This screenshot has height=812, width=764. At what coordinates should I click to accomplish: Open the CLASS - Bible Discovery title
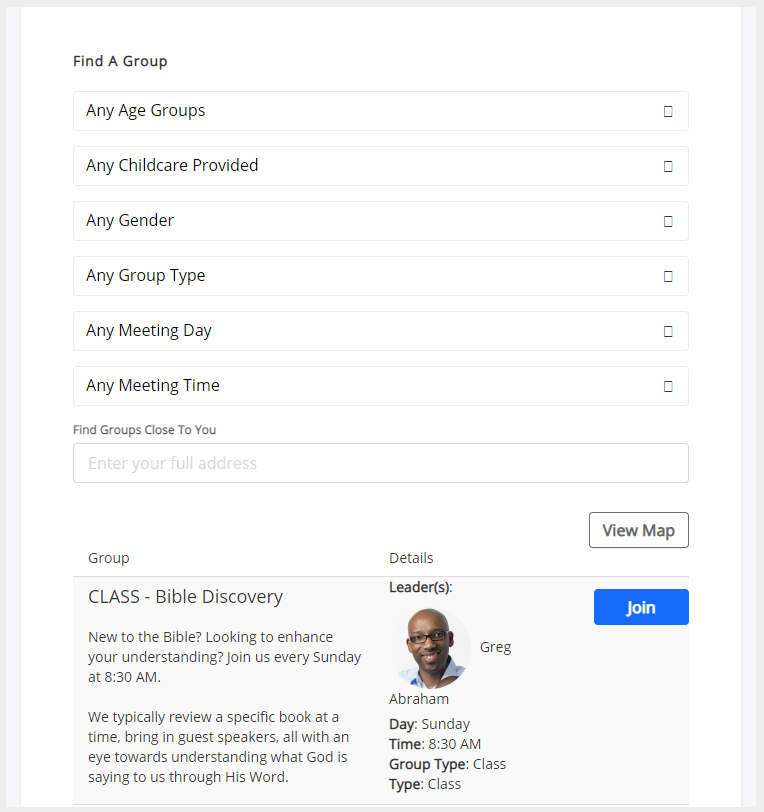185,597
